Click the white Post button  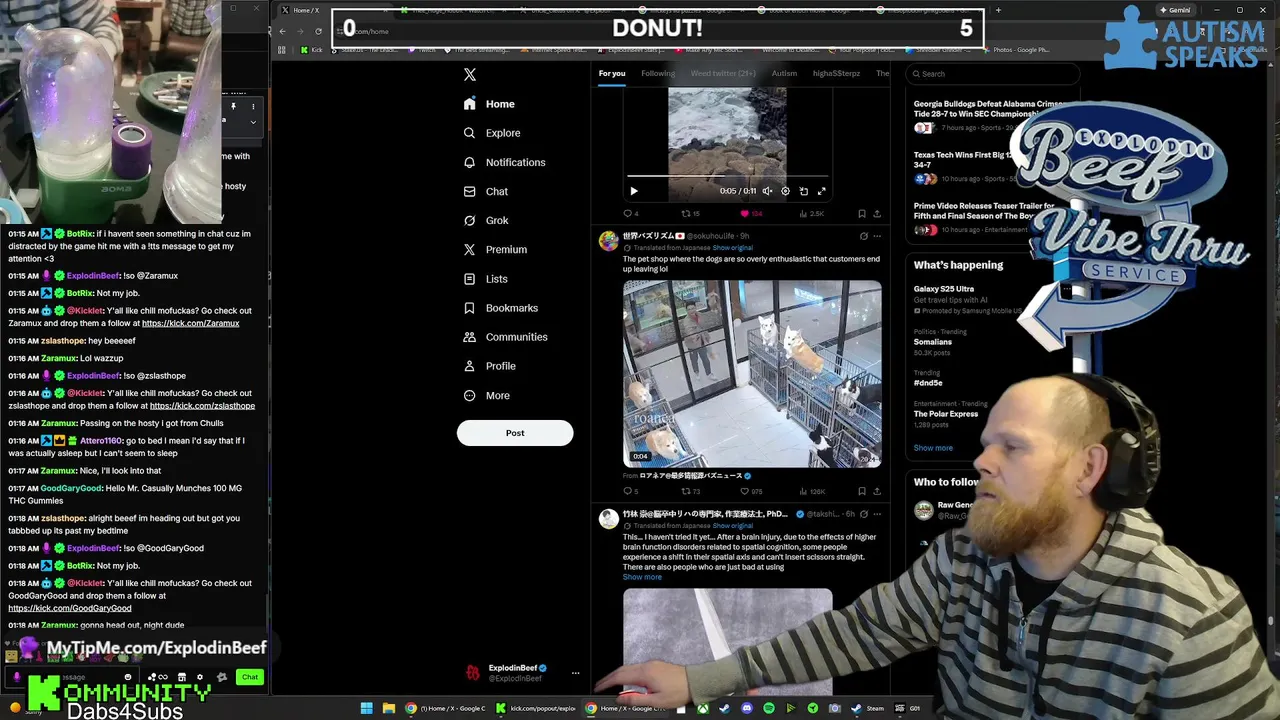515,433
